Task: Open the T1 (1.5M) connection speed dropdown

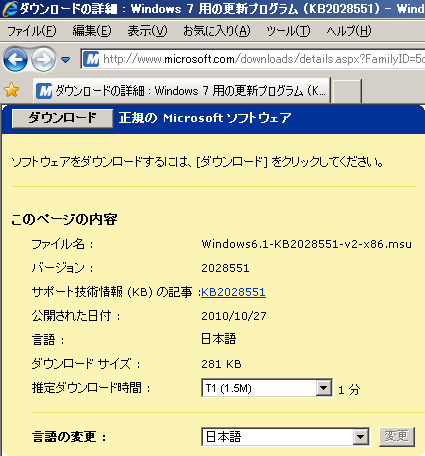Action: 267,388
